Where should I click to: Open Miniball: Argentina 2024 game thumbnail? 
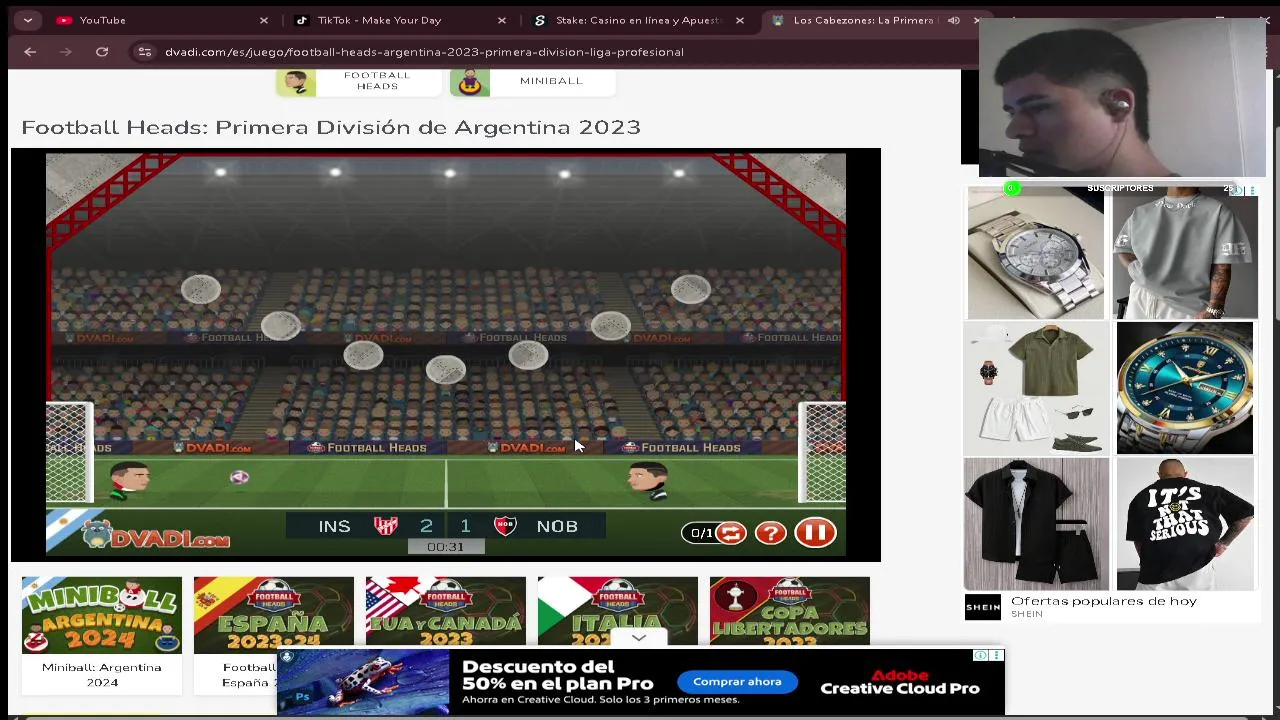tap(102, 614)
